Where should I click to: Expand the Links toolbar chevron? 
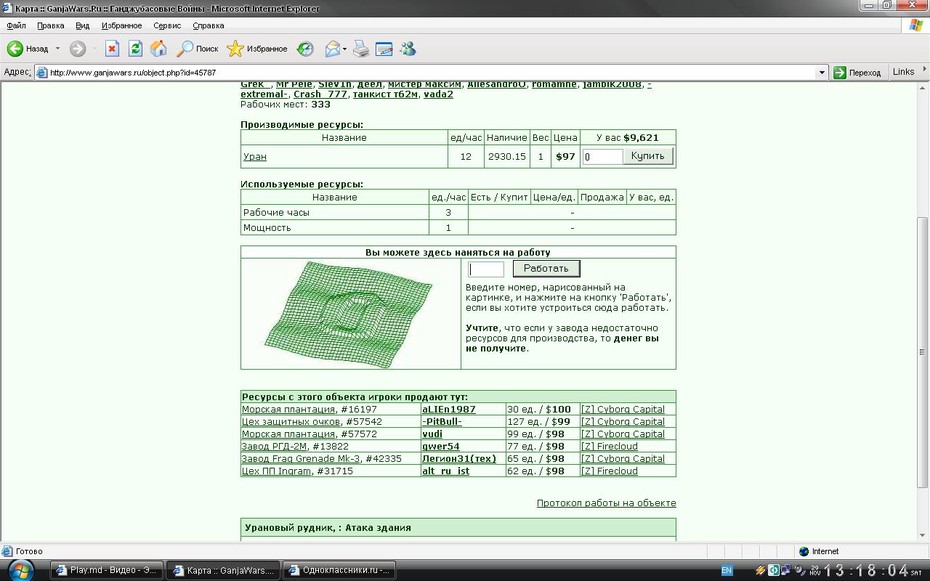tap(923, 70)
